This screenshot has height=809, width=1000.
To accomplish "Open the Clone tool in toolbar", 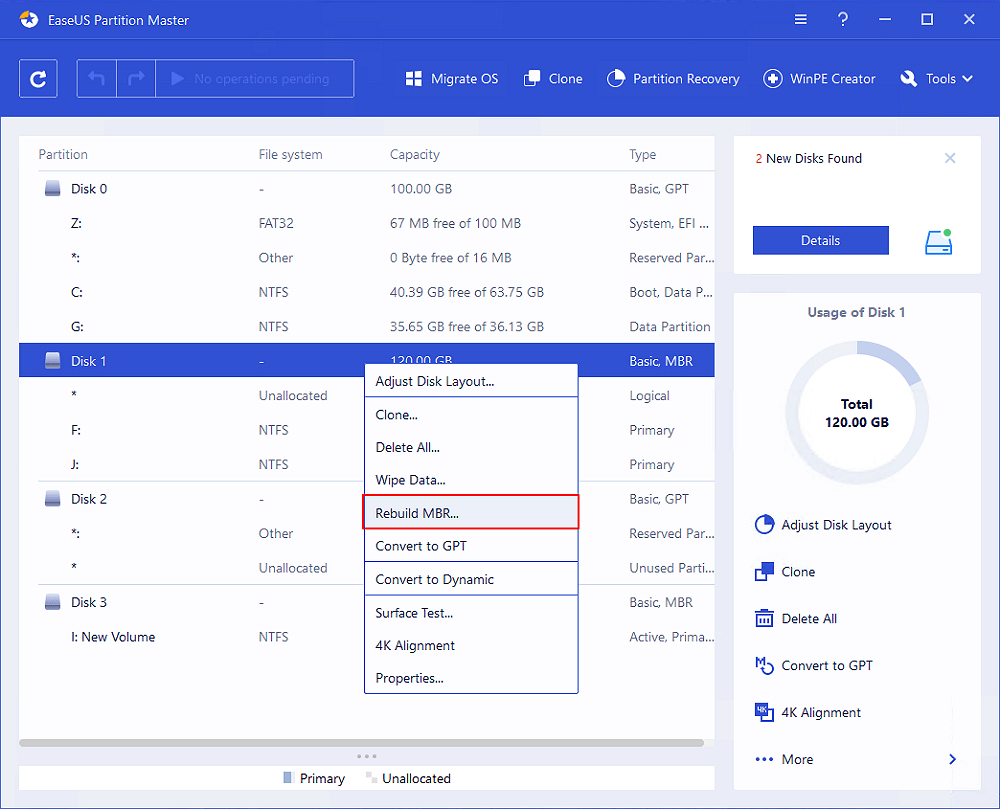I will pos(553,78).
